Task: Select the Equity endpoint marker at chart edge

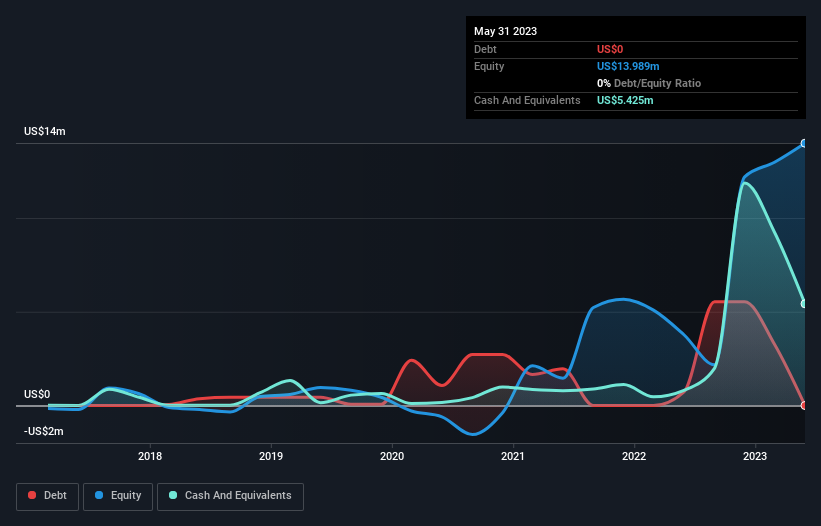Action: click(804, 143)
